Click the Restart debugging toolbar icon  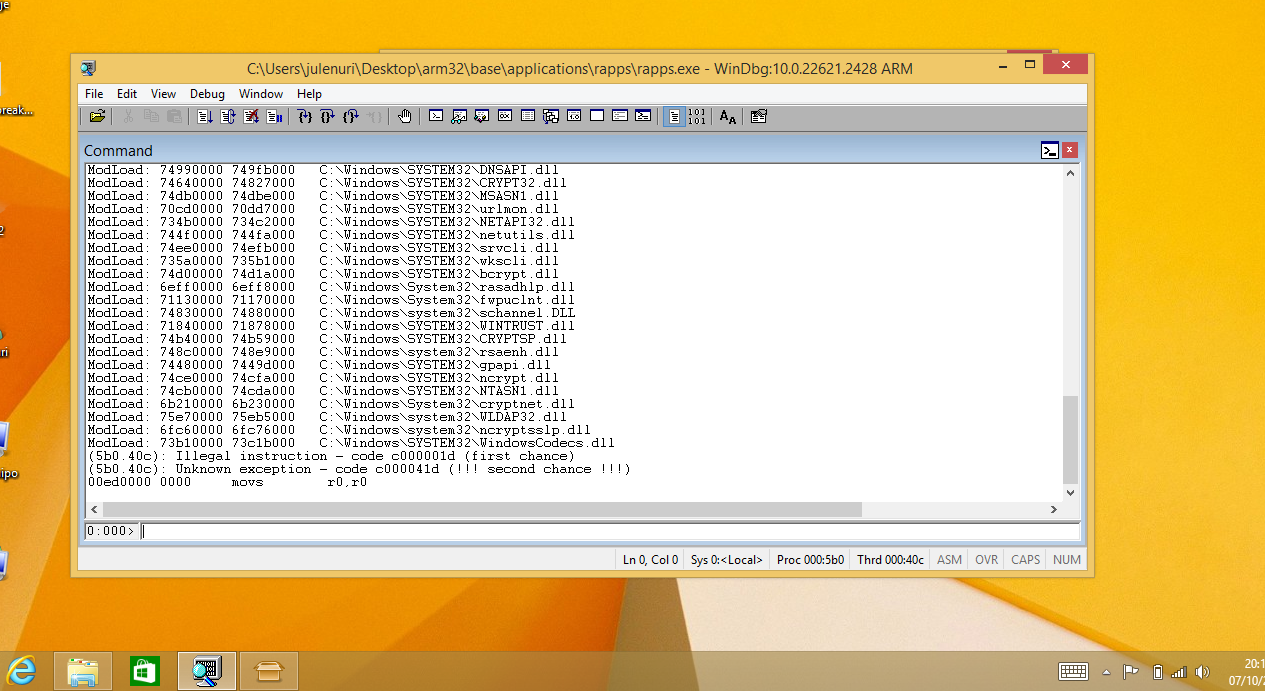(x=228, y=116)
